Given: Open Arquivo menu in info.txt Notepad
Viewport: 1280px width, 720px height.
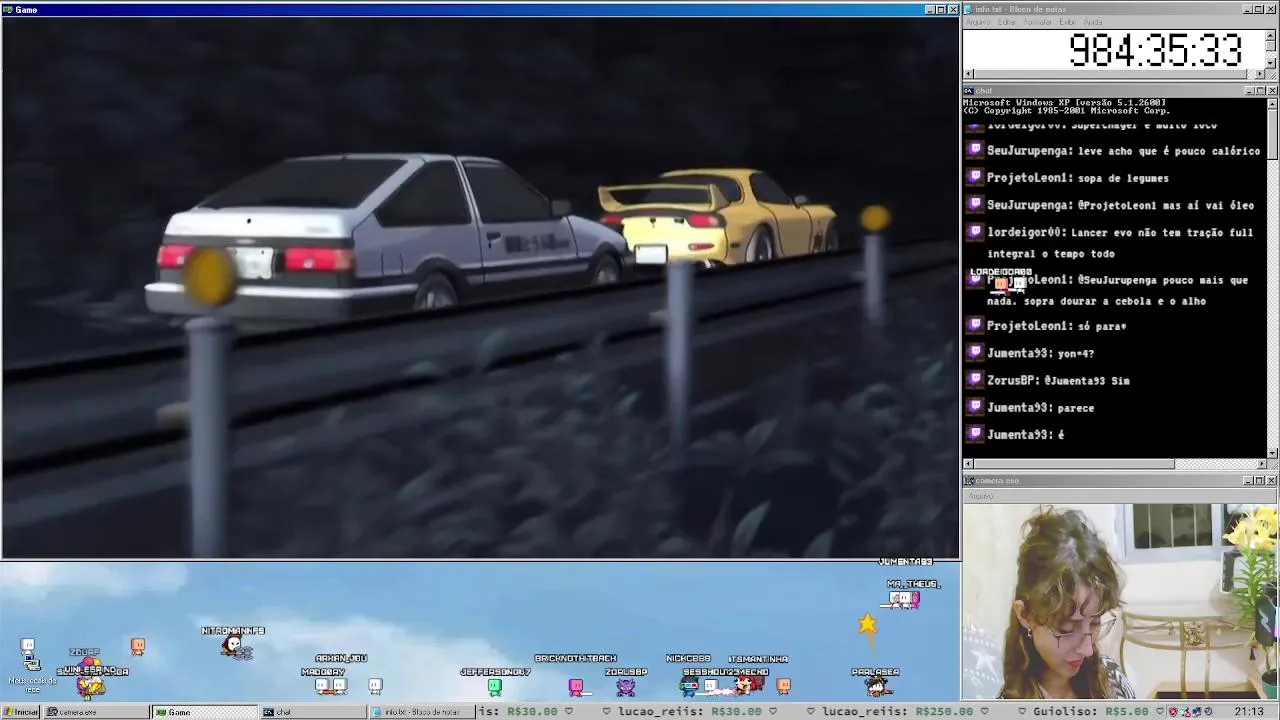Looking at the screenshot, I should [977, 22].
